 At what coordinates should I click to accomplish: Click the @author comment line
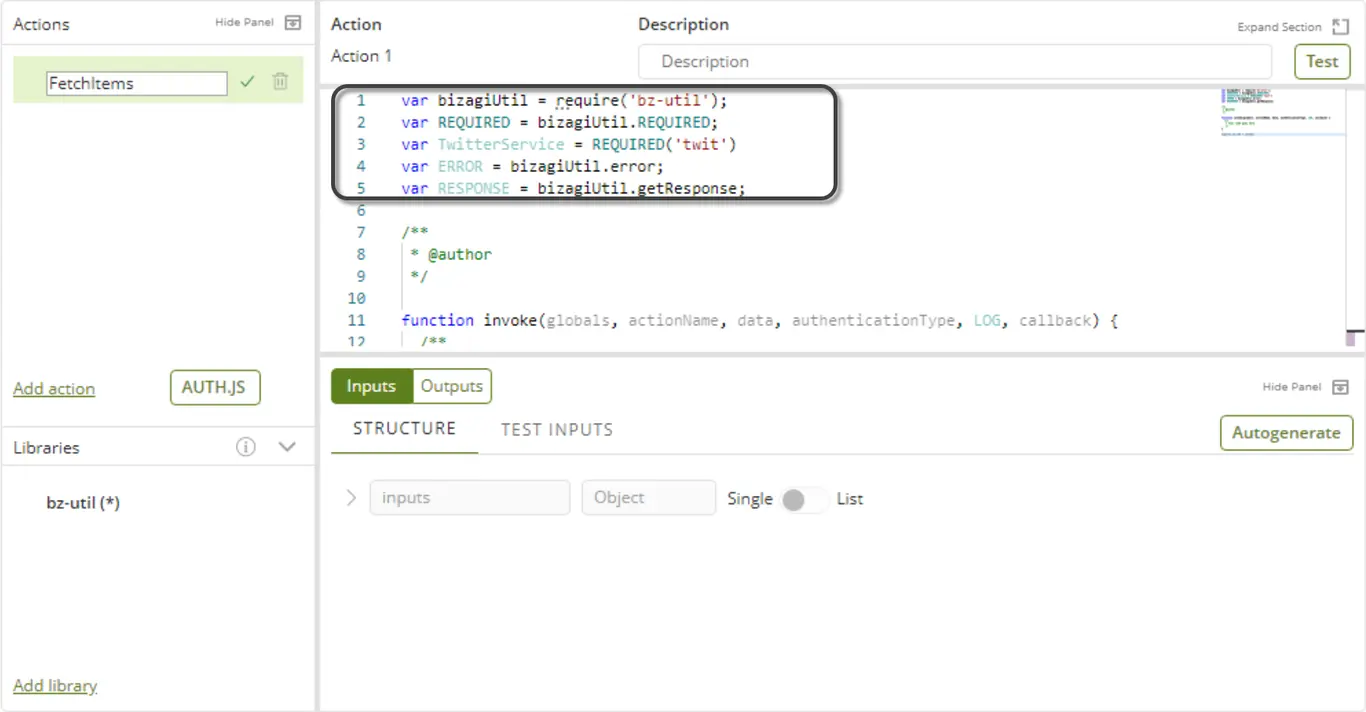451,254
